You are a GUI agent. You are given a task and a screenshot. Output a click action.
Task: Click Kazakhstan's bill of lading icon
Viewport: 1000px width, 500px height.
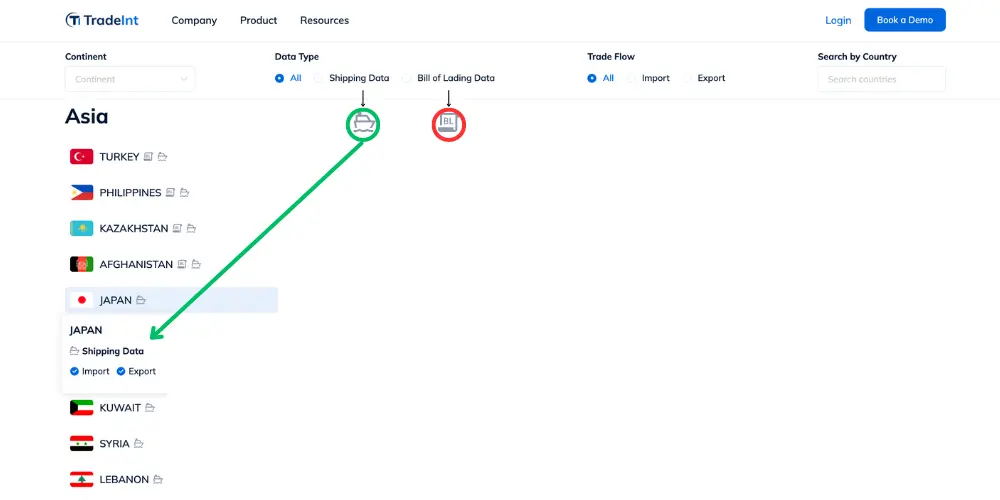177,228
